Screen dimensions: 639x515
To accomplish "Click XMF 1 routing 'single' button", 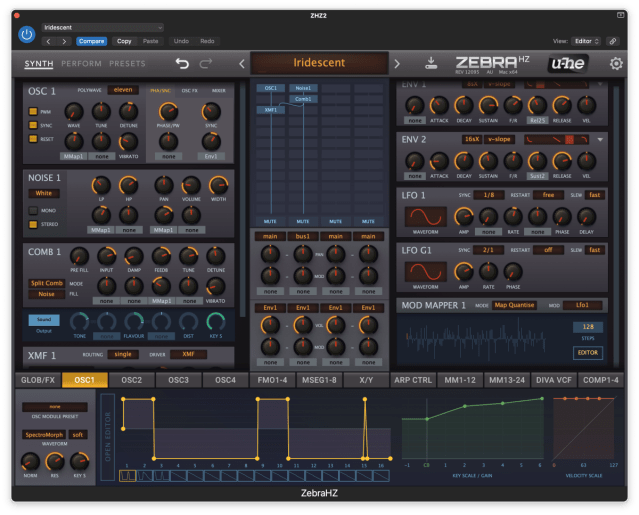I will (123, 354).
